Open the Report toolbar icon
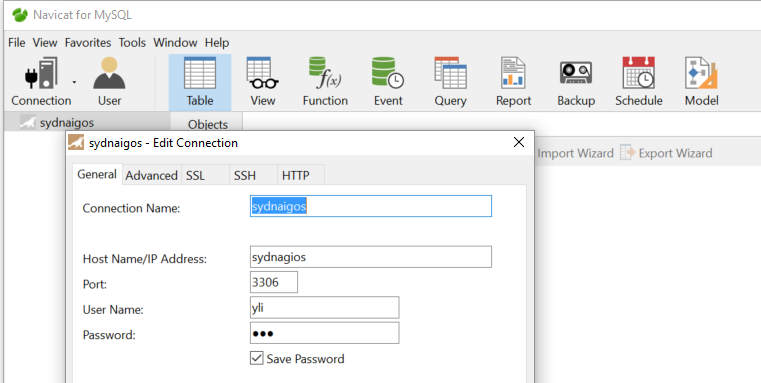Viewport: 761px width, 383px height. pos(513,82)
